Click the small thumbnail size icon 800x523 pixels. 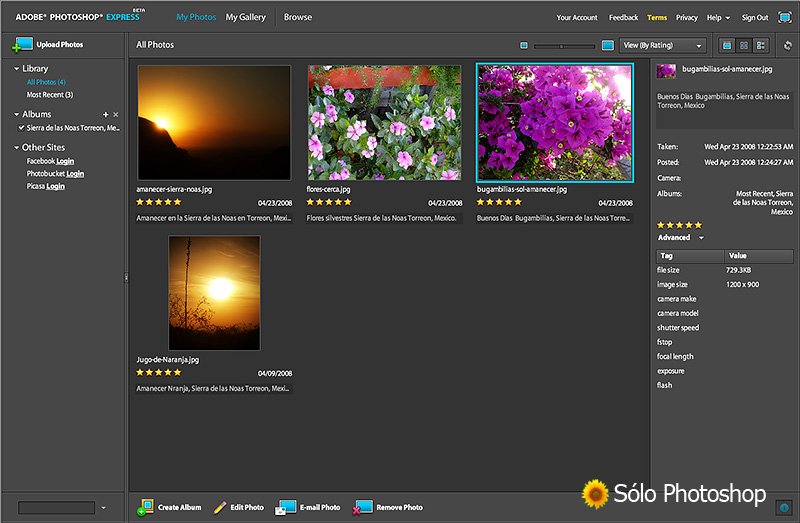pyautogui.click(x=523, y=45)
